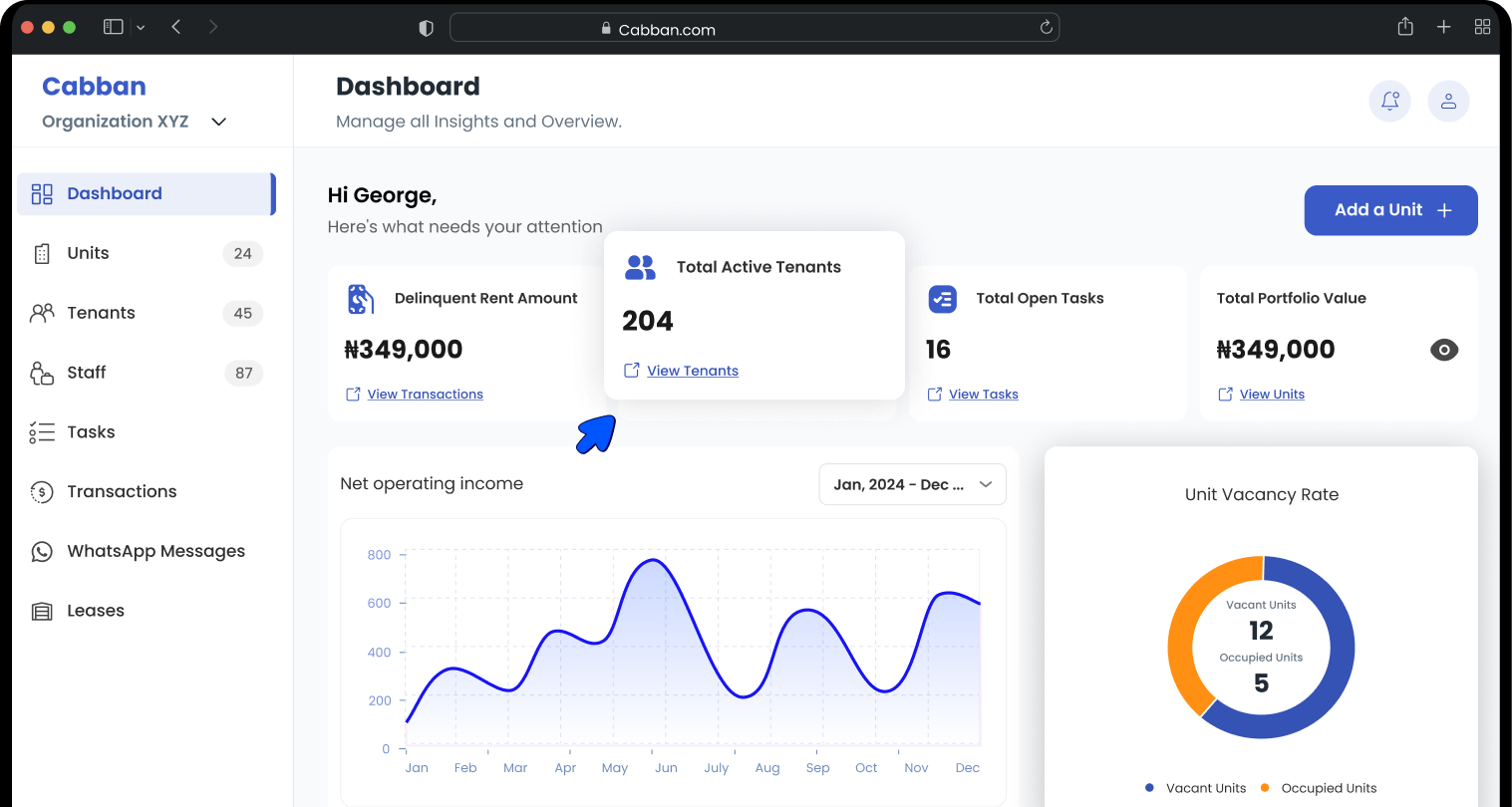Image resolution: width=1512 pixels, height=807 pixels.
Task: Select the Tenants icon in the sidebar
Action: [x=41, y=313]
